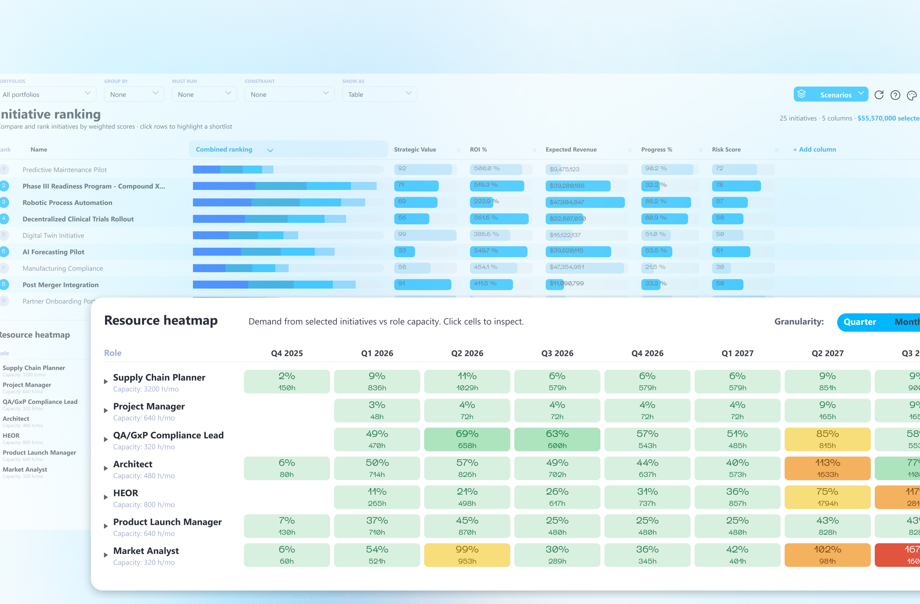Select Architect in the background sidebar role list
920x604 pixels.
(16, 419)
